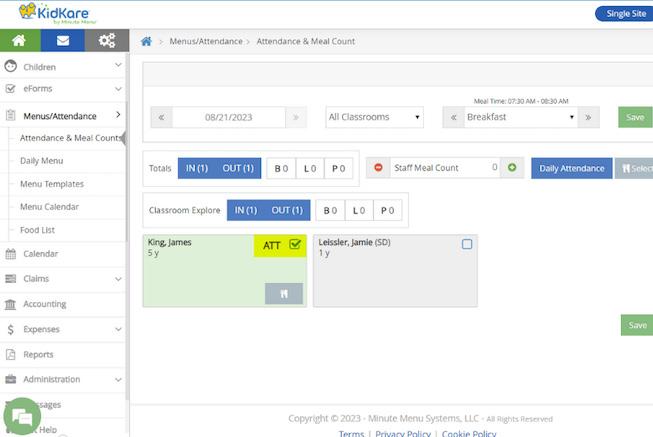Click the Single Site button

pyautogui.click(x=625, y=14)
